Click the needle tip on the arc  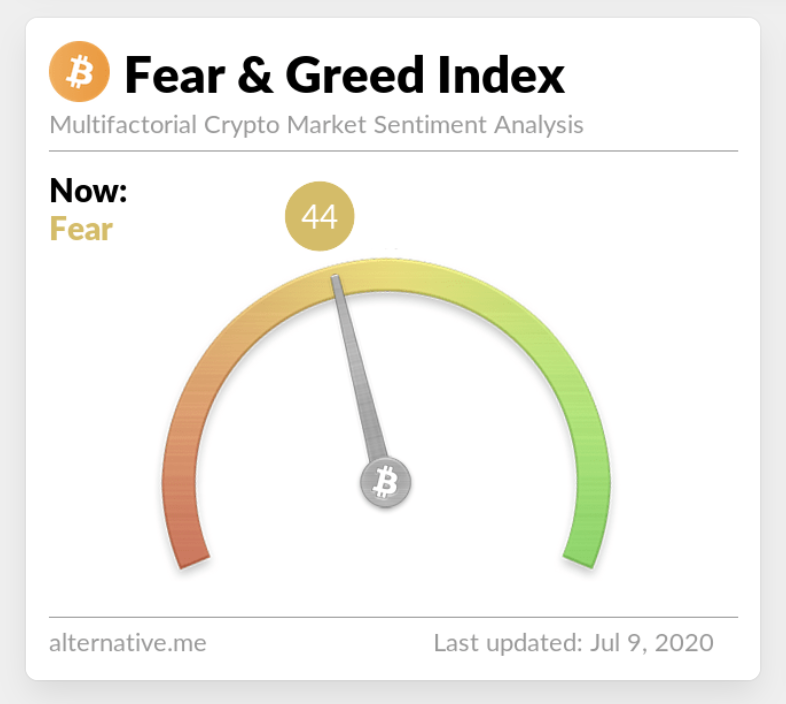pyautogui.click(x=335, y=279)
